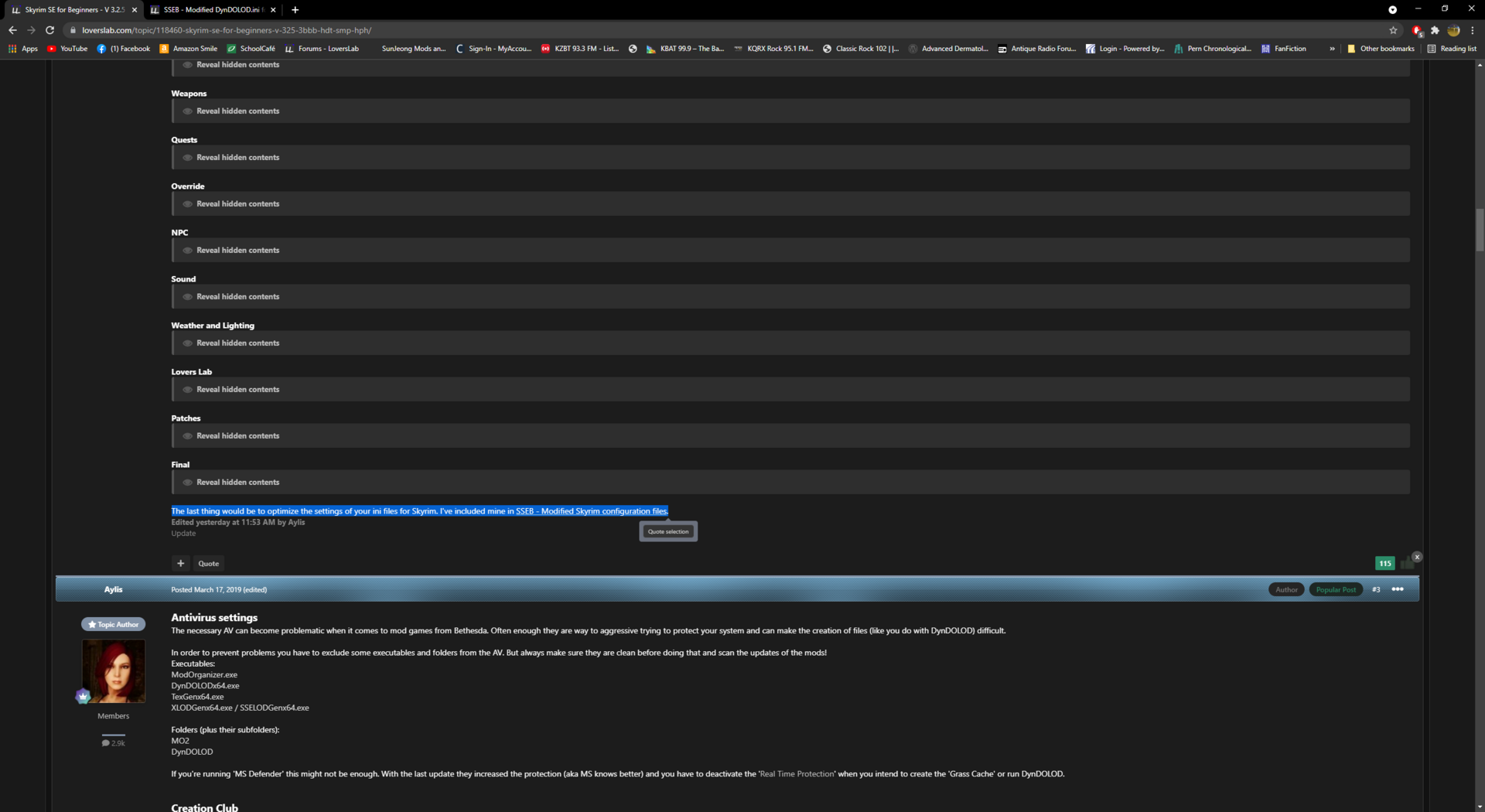Click the green 115 reactions count
This screenshot has height=812, width=1485.
[1384, 564]
